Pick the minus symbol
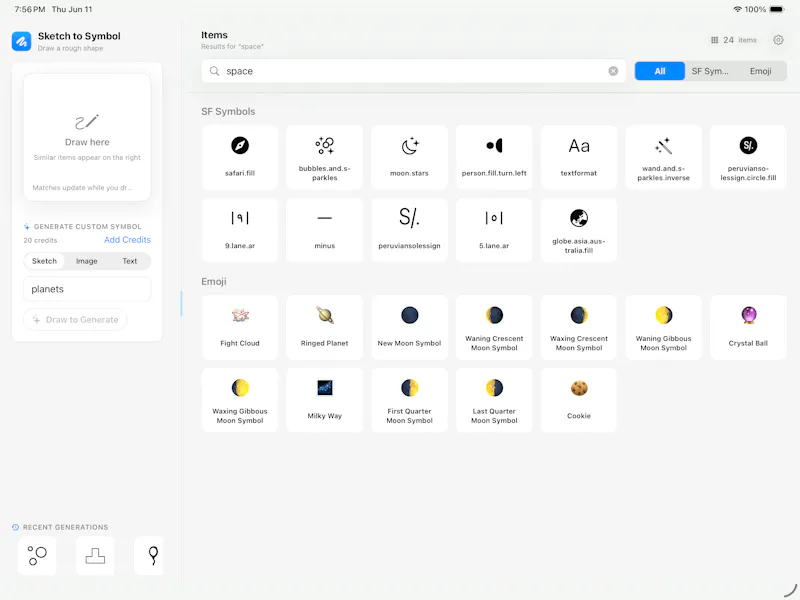This screenshot has width=800, height=600. pos(324,230)
